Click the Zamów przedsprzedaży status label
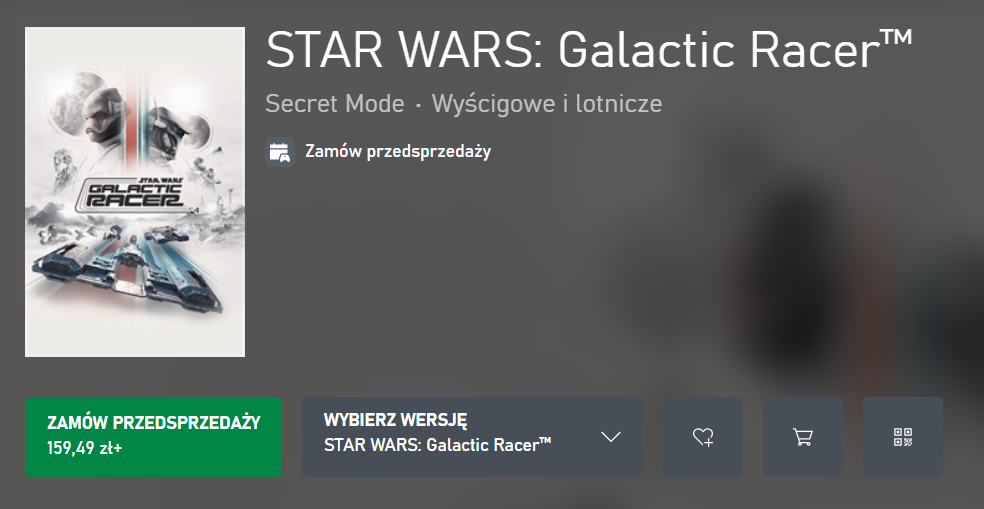 398,152
